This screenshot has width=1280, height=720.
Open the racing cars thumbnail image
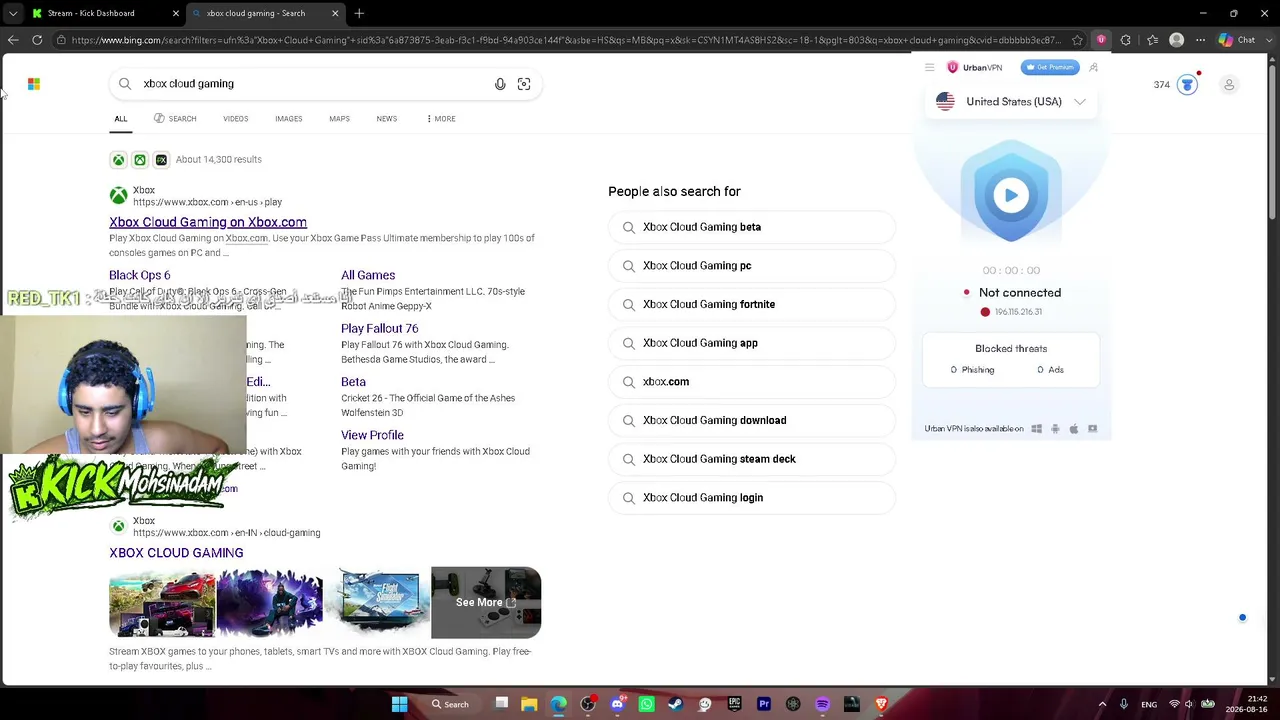coord(162,603)
